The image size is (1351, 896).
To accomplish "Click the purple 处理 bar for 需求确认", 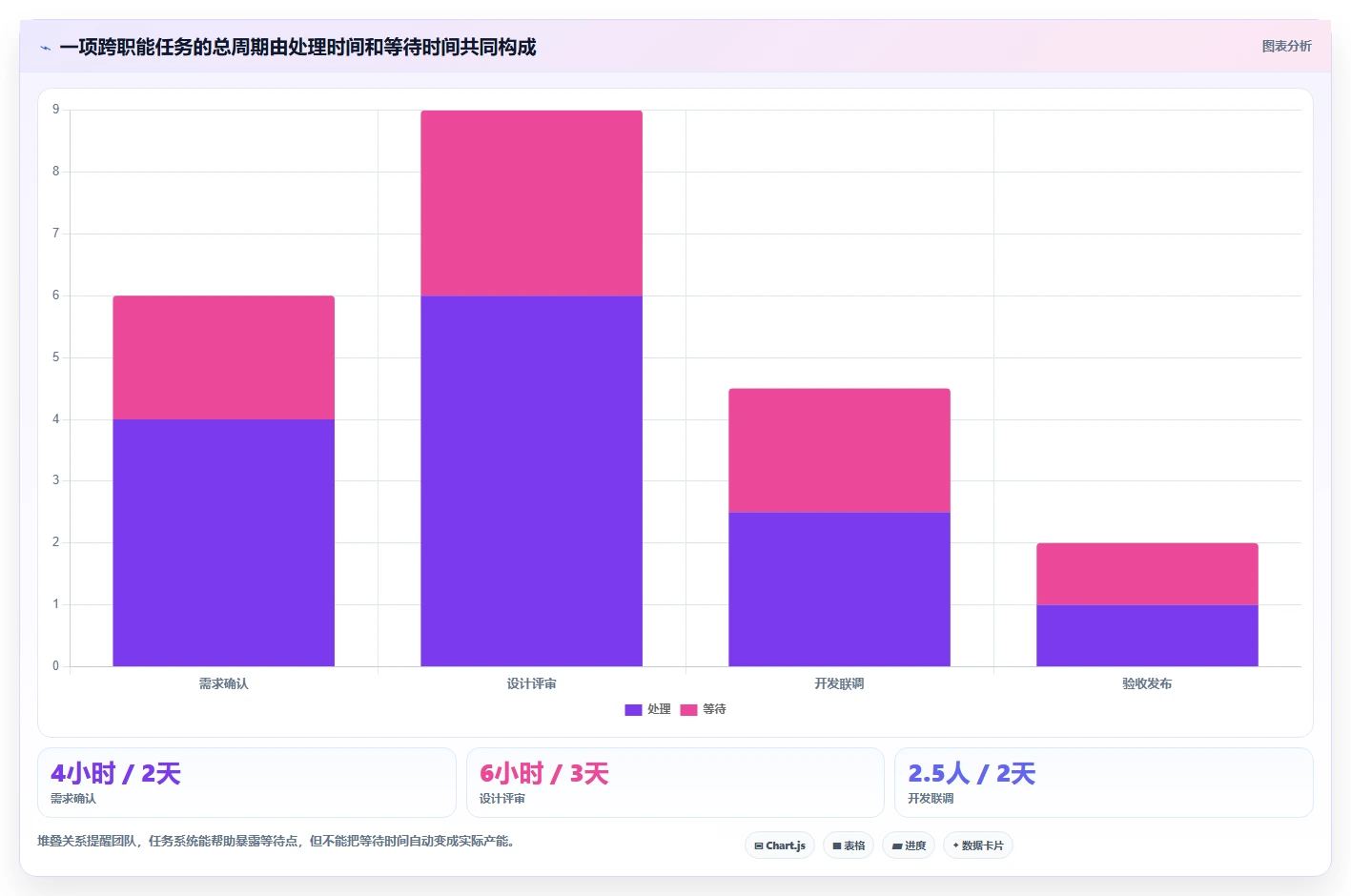I will (x=223, y=542).
